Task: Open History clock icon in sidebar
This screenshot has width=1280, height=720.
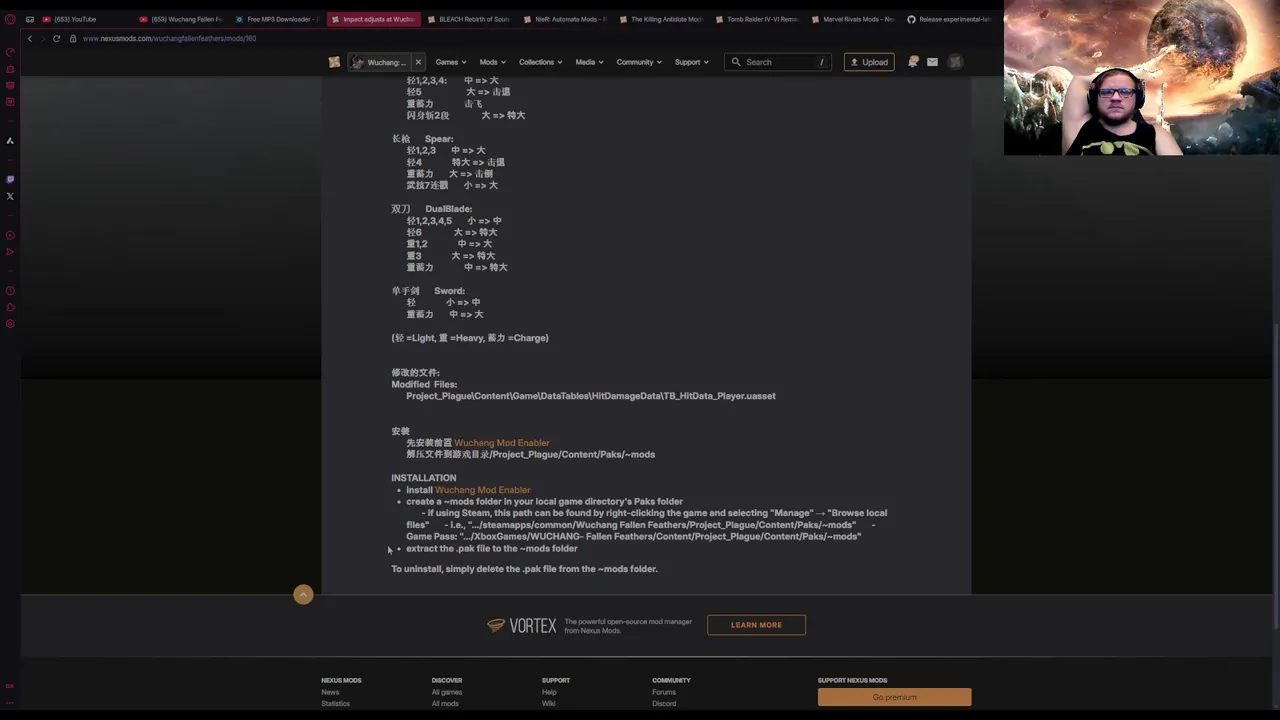Action: click(10, 291)
